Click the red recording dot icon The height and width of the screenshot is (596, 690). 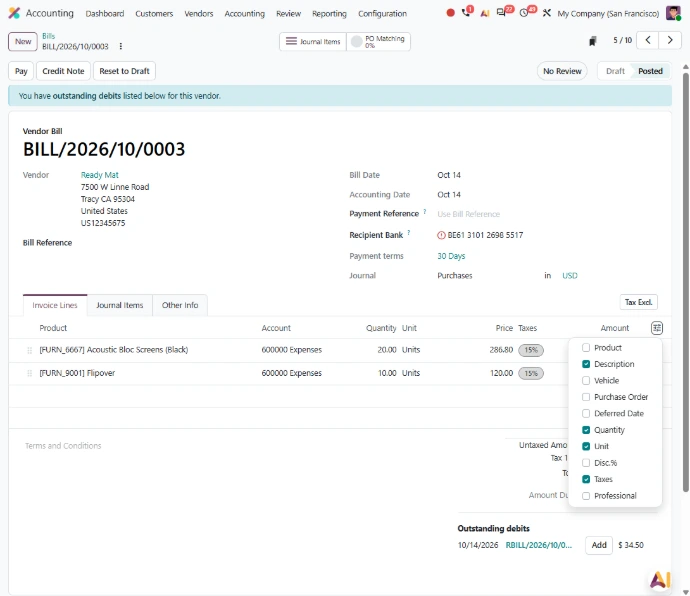pyautogui.click(x=450, y=13)
